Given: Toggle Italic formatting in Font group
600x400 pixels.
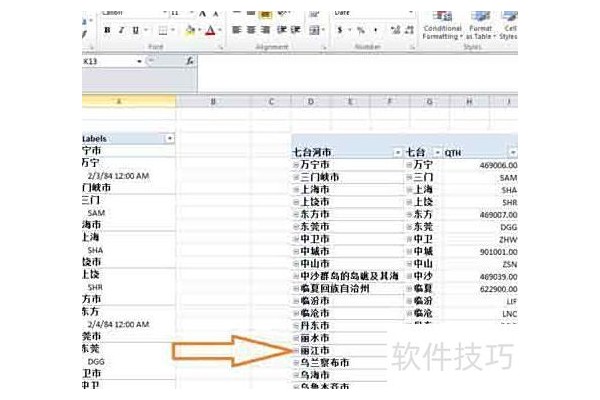Looking at the screenshot, I should point(121,30).
